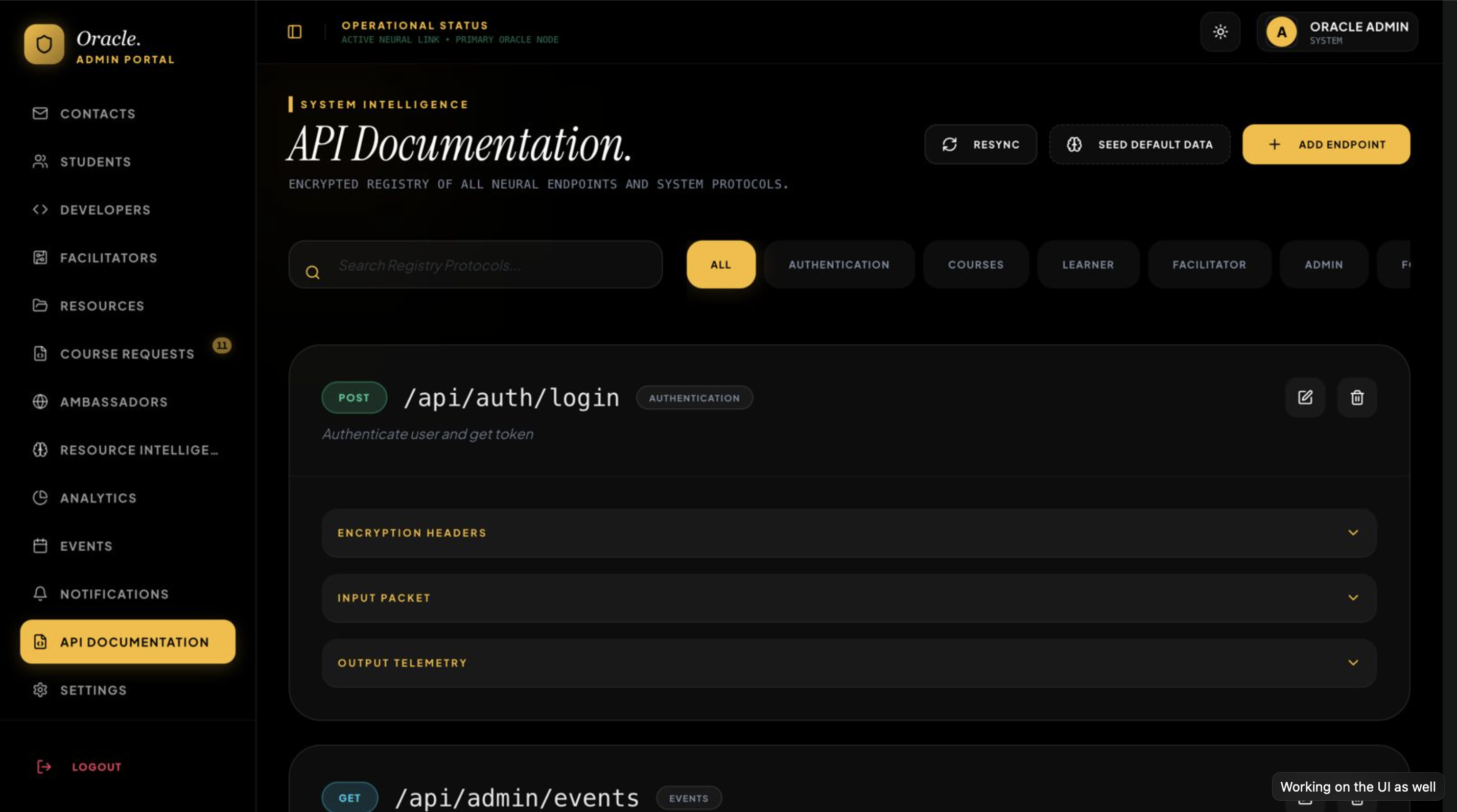This screenshot has width=1457, height=812.
Task: Click the Search Registry Protocols field
Action: tap(476, 265)
